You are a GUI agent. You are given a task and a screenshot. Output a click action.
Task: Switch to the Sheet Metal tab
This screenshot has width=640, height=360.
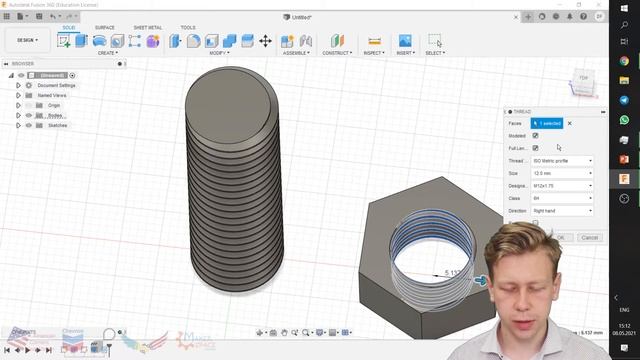[x=148, y=27]
